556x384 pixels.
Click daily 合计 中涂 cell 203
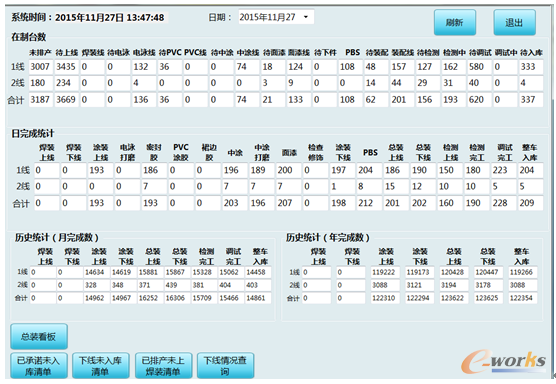click(235, 203)
